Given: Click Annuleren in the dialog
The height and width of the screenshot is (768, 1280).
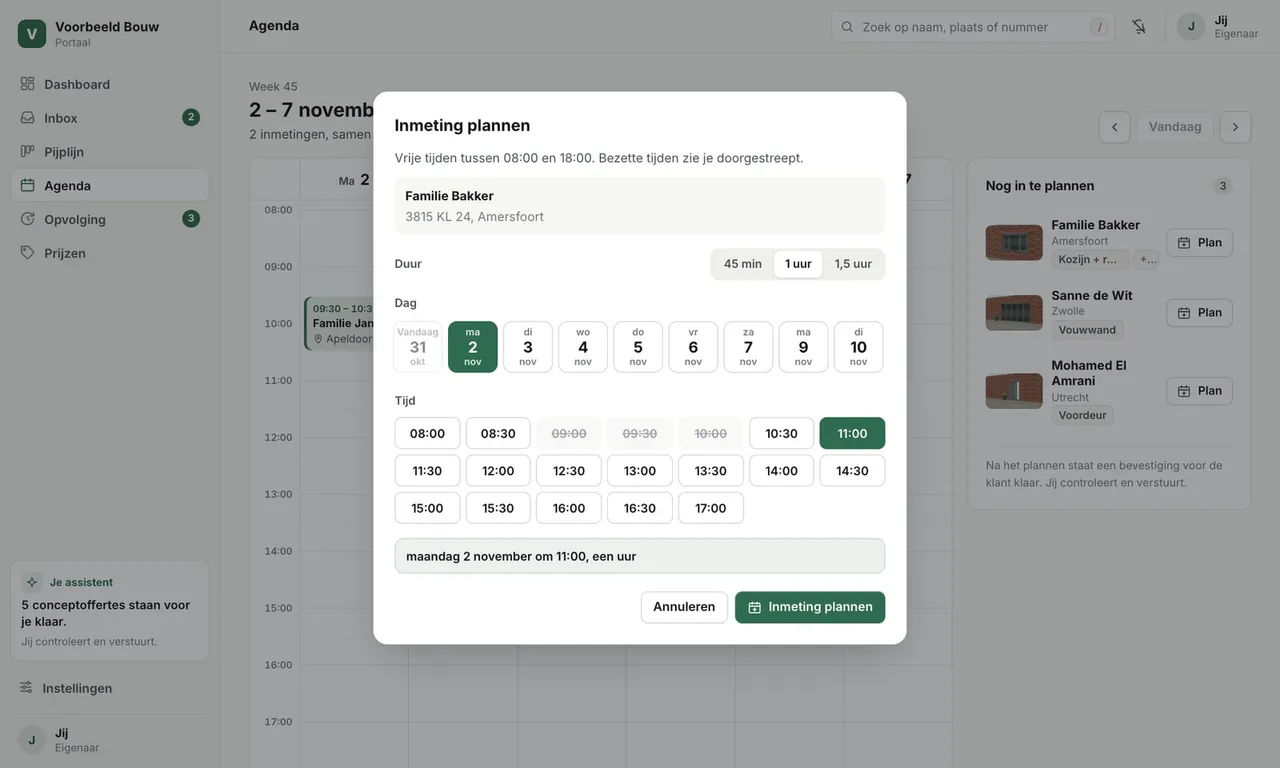Looking at the screenshot, I should pyautogui.click(x=684, y=607).
